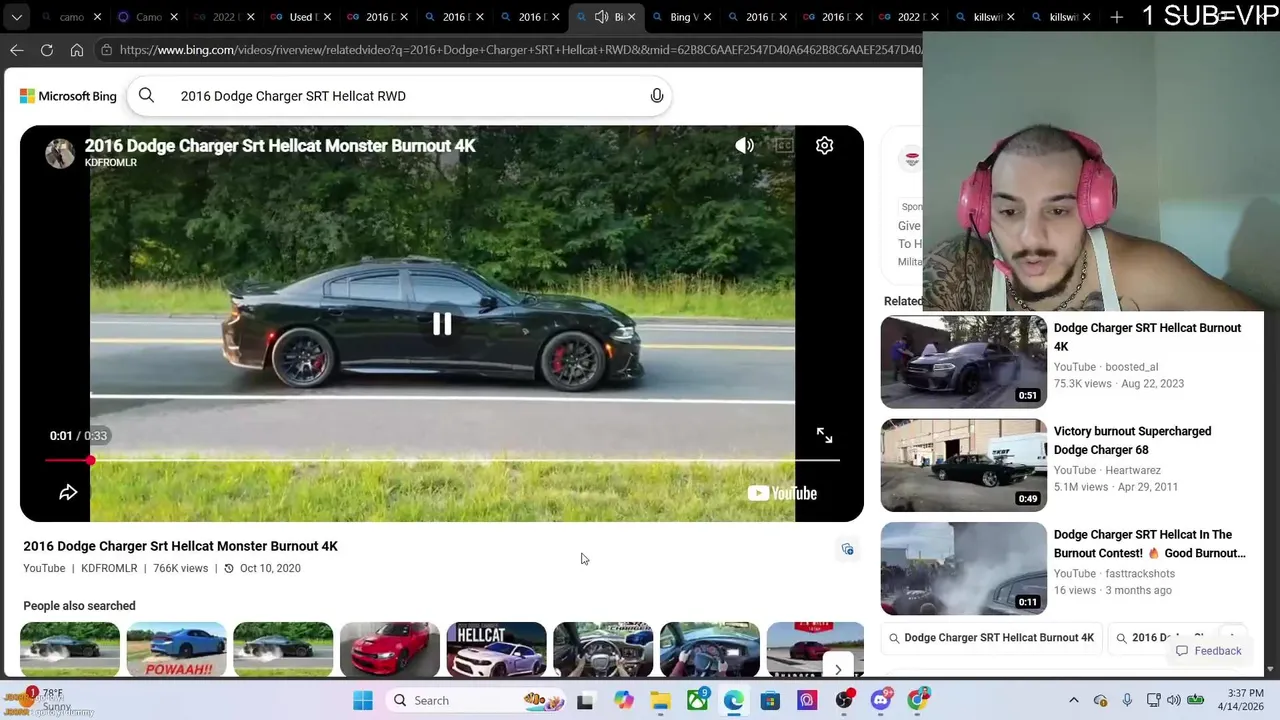This screenshot has width=1280, height=720.
Task: Open the Feedback button
Action: [x=1208, y=651]
